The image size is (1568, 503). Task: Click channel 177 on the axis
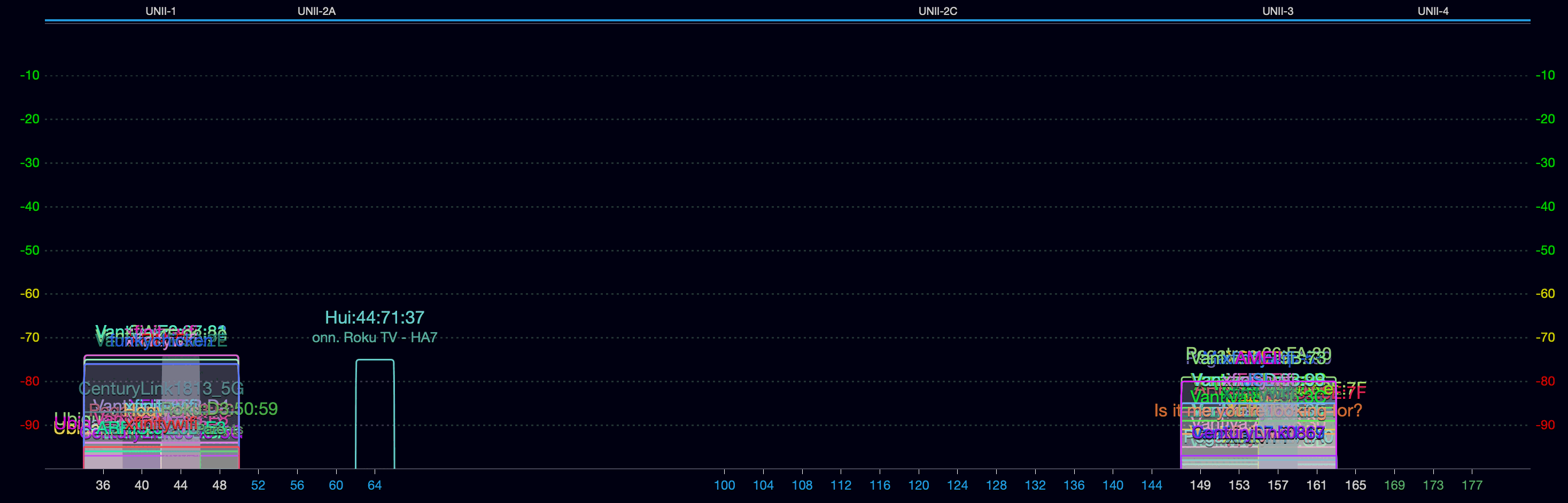[x=1472, y=485]
